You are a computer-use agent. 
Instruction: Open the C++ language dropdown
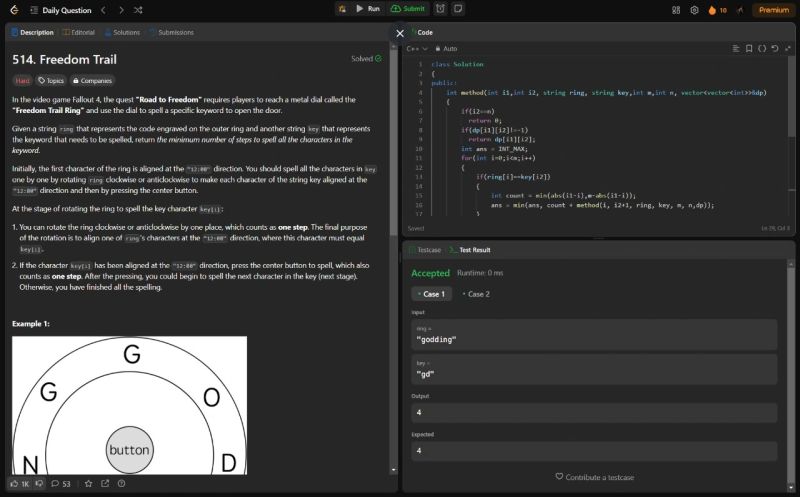417,48
